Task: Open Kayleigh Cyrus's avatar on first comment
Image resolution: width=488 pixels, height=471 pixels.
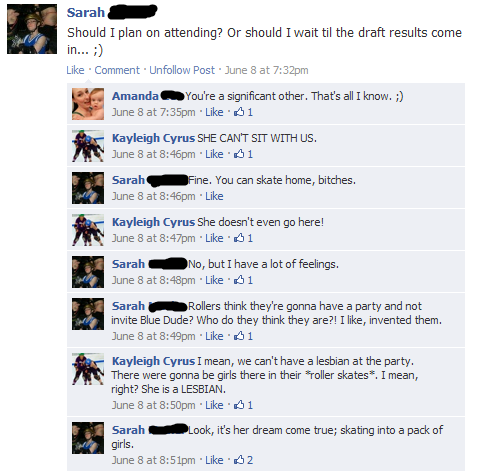Action: [88, 146]
